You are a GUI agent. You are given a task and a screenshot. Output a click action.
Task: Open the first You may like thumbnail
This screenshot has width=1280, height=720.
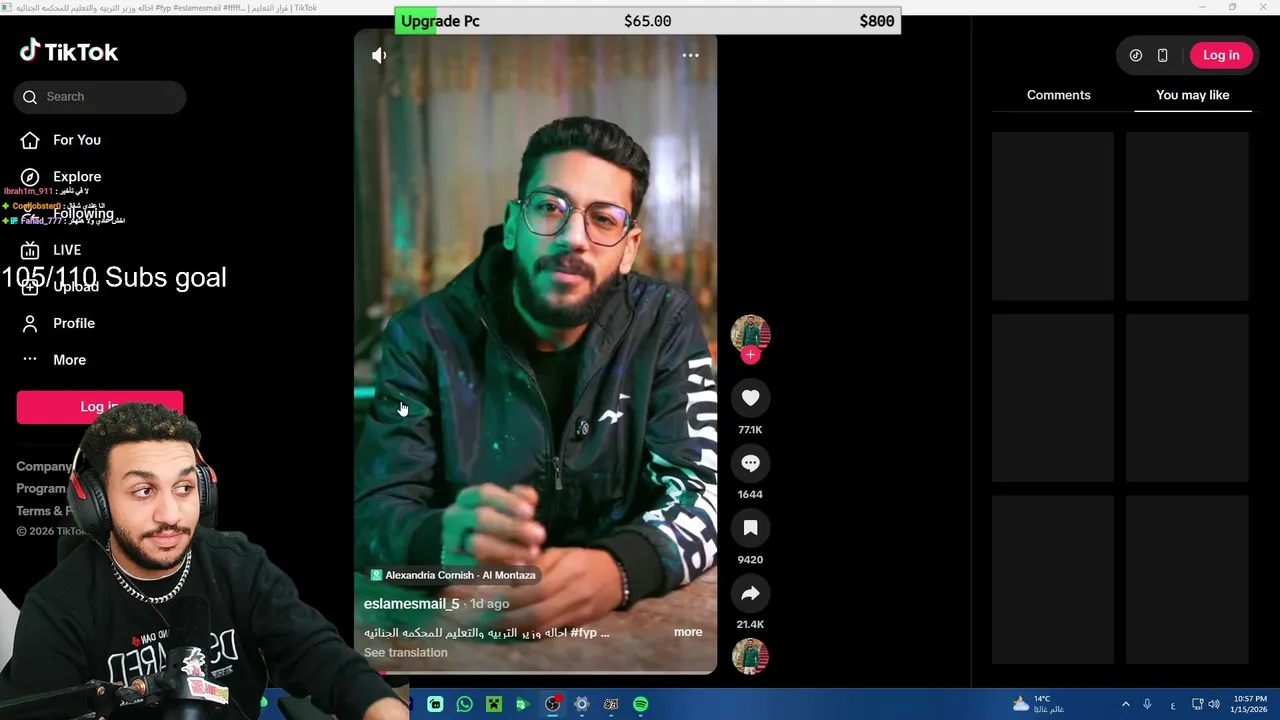[x=1052, y=216]
